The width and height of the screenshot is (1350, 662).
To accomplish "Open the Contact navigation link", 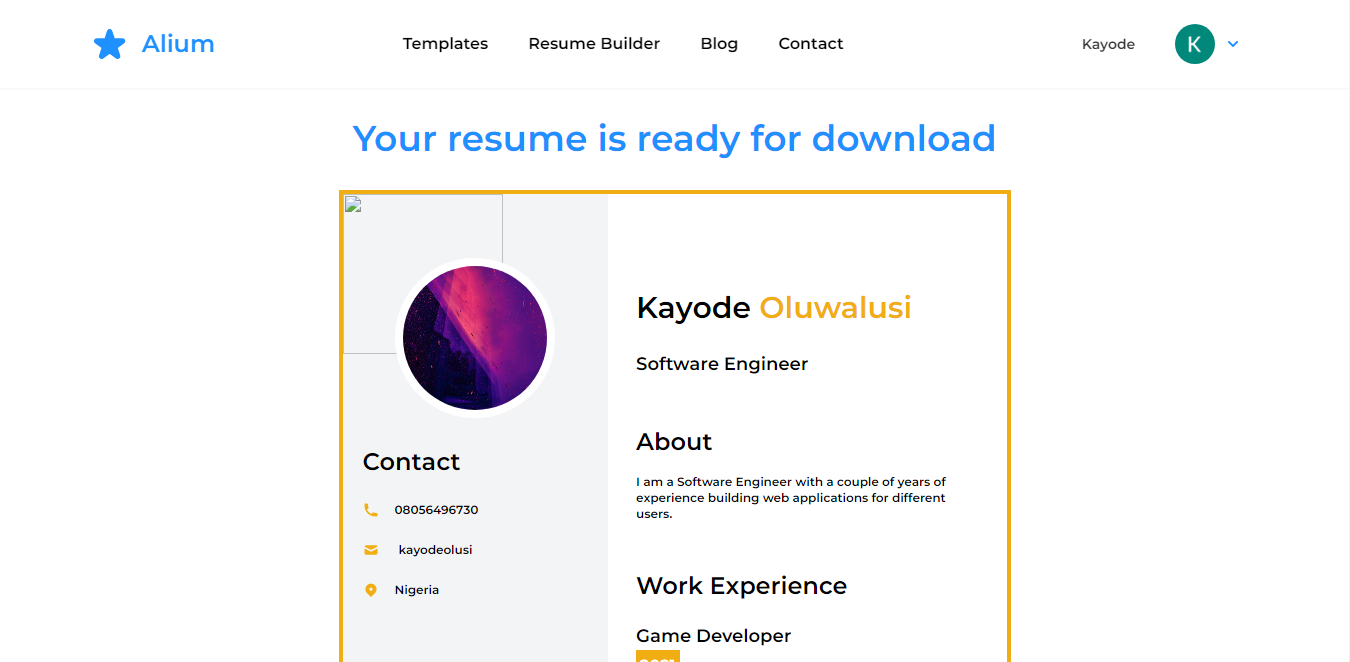I will tap(811, 44).
